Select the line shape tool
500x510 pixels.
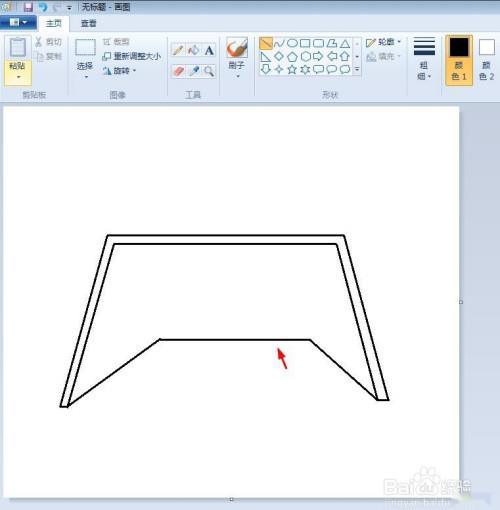266,43
